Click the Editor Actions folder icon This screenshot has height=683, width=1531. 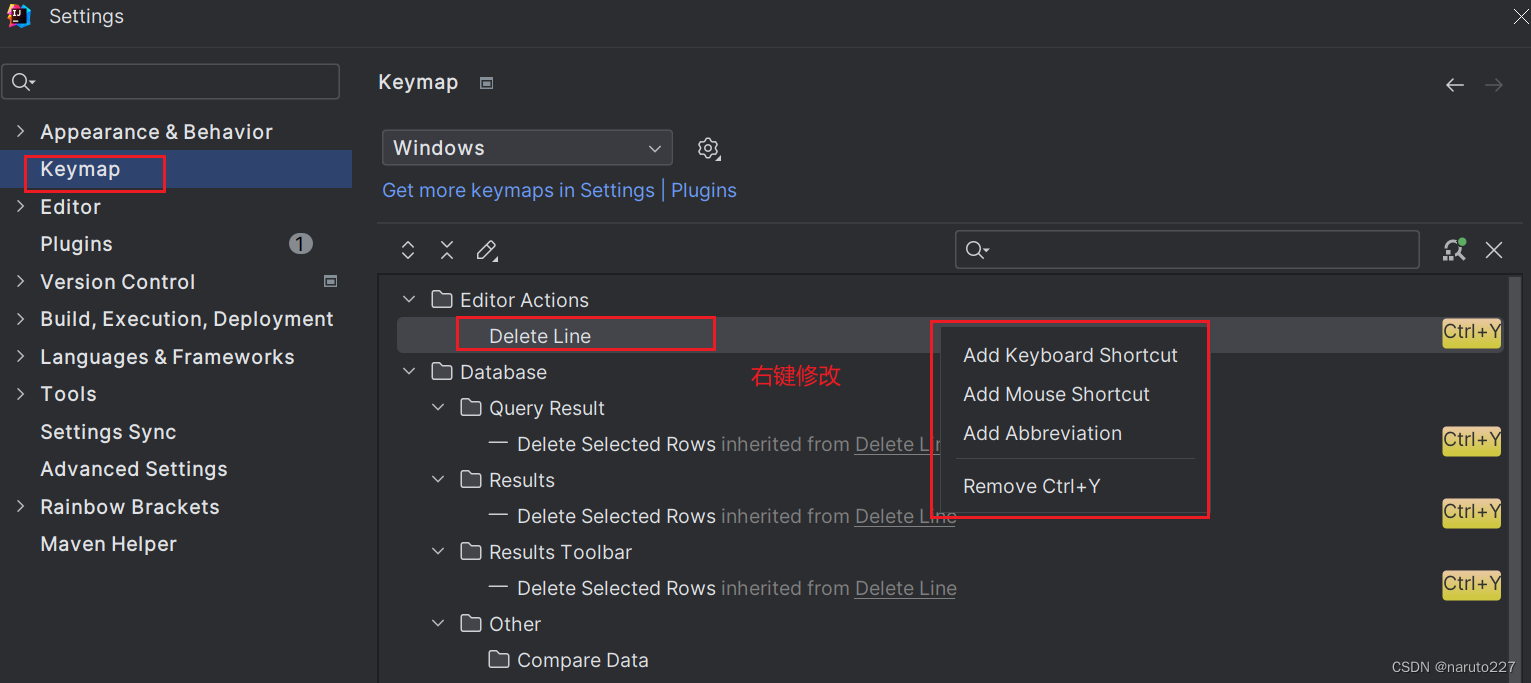tap(441, 299)
